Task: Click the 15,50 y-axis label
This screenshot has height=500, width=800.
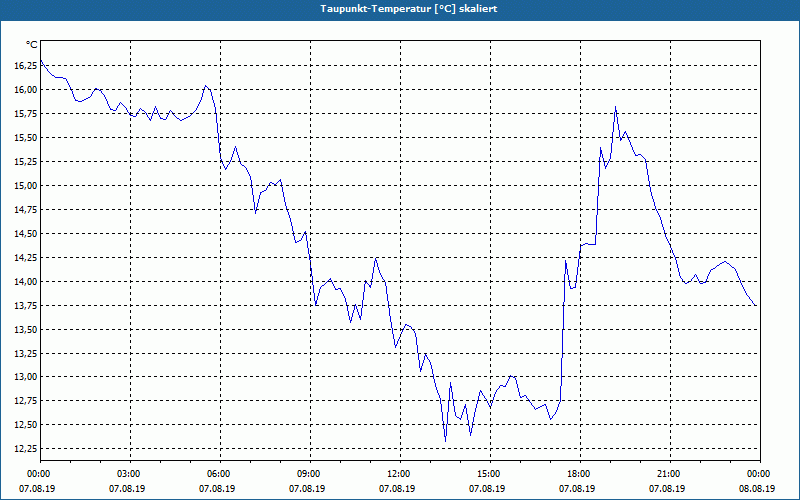Action: pyautogui.click(x=26, y=138)
